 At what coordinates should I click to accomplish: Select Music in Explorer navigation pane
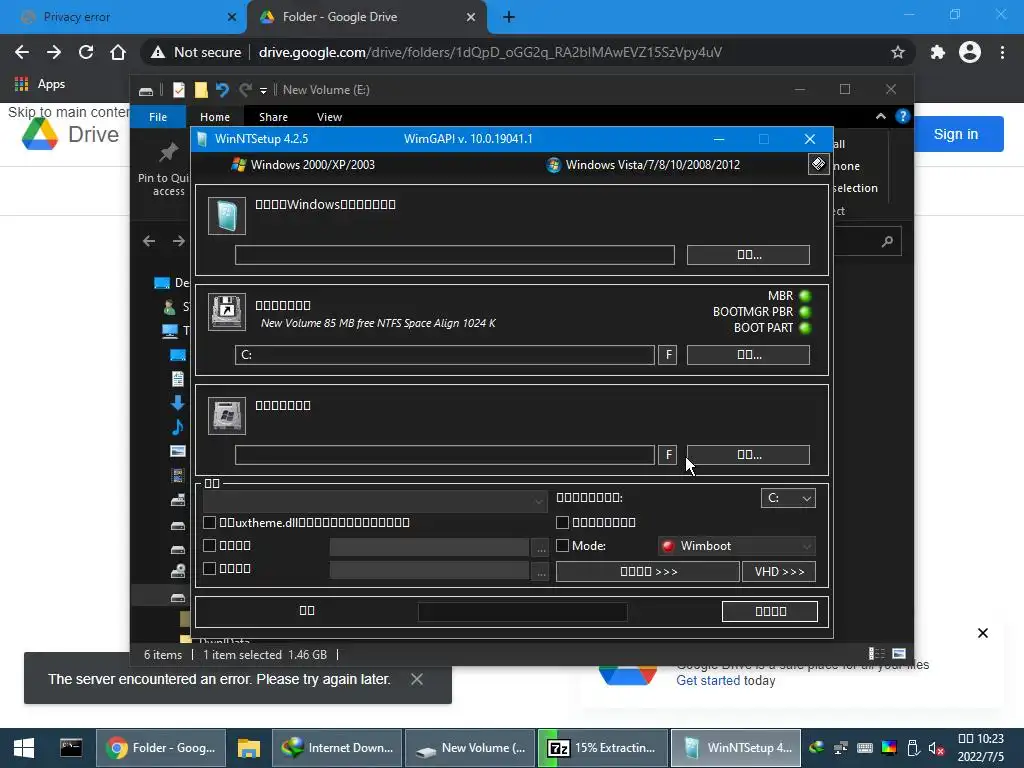178,427
